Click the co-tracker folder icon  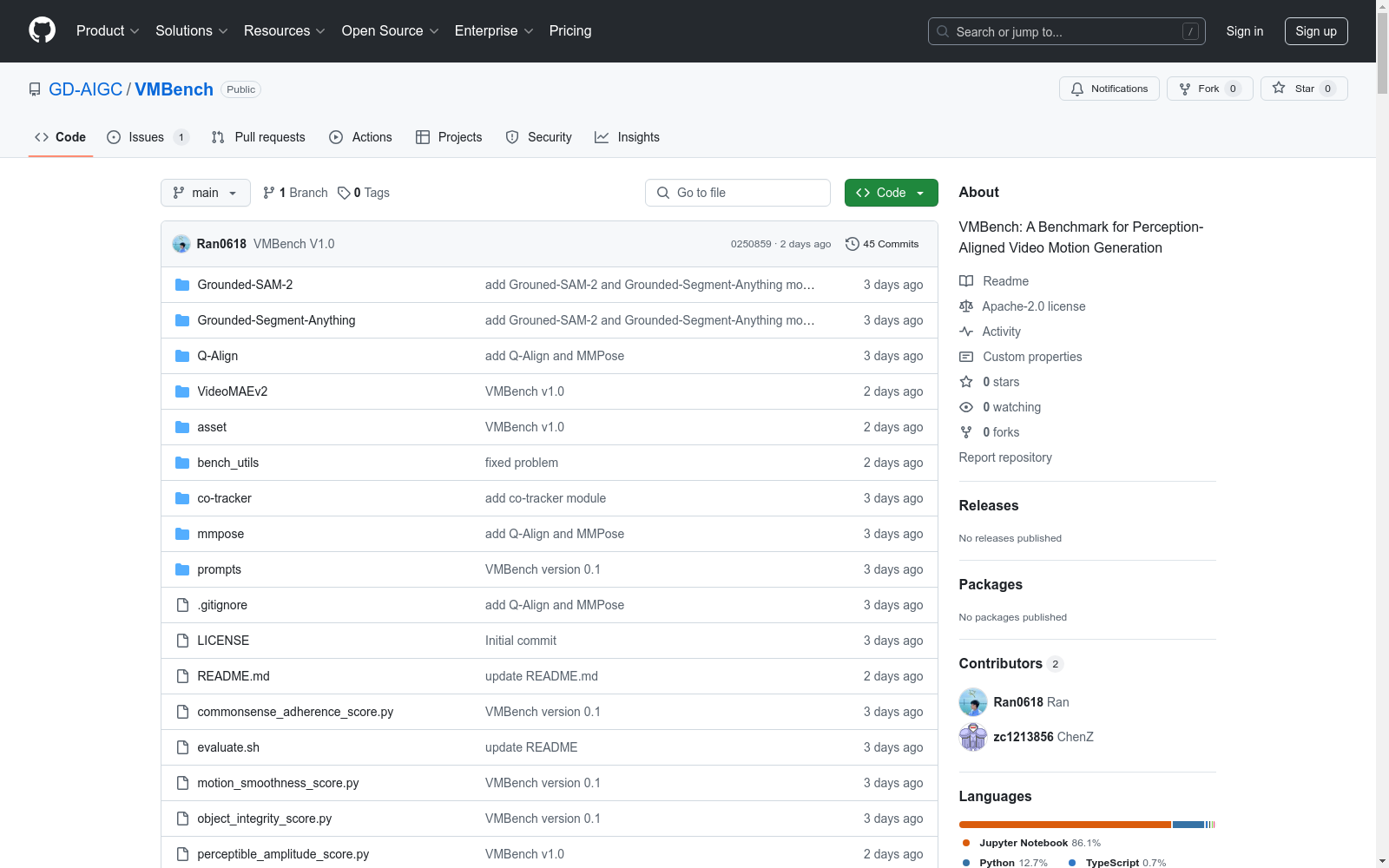coord(182,498)
